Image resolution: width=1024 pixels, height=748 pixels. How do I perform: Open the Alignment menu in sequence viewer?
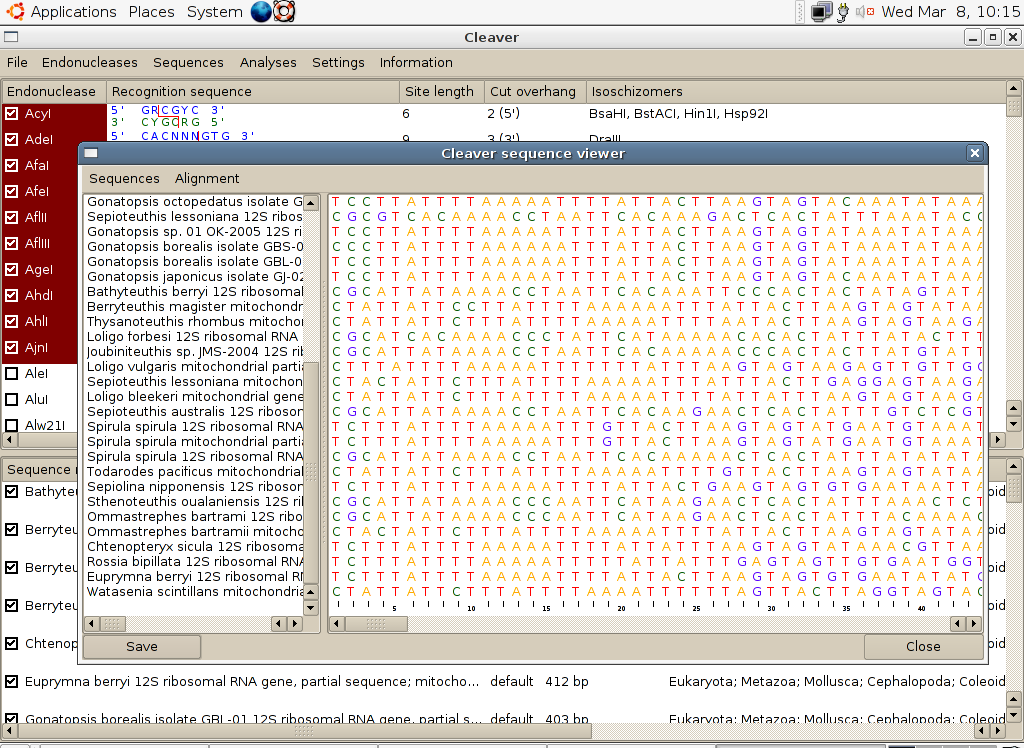(x=207, y=178)
